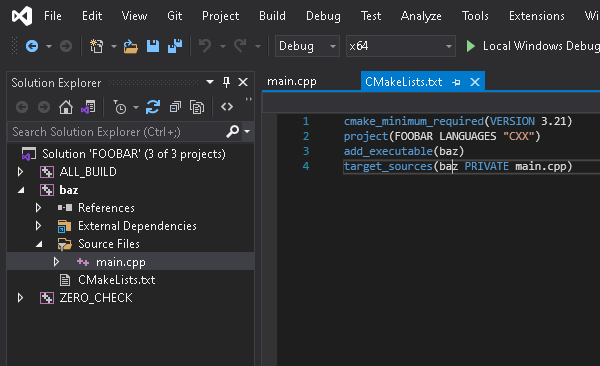Select the ALL_BUILD project name
The width and height of the screenshot is (600, 366).
[x=88, y=172]
